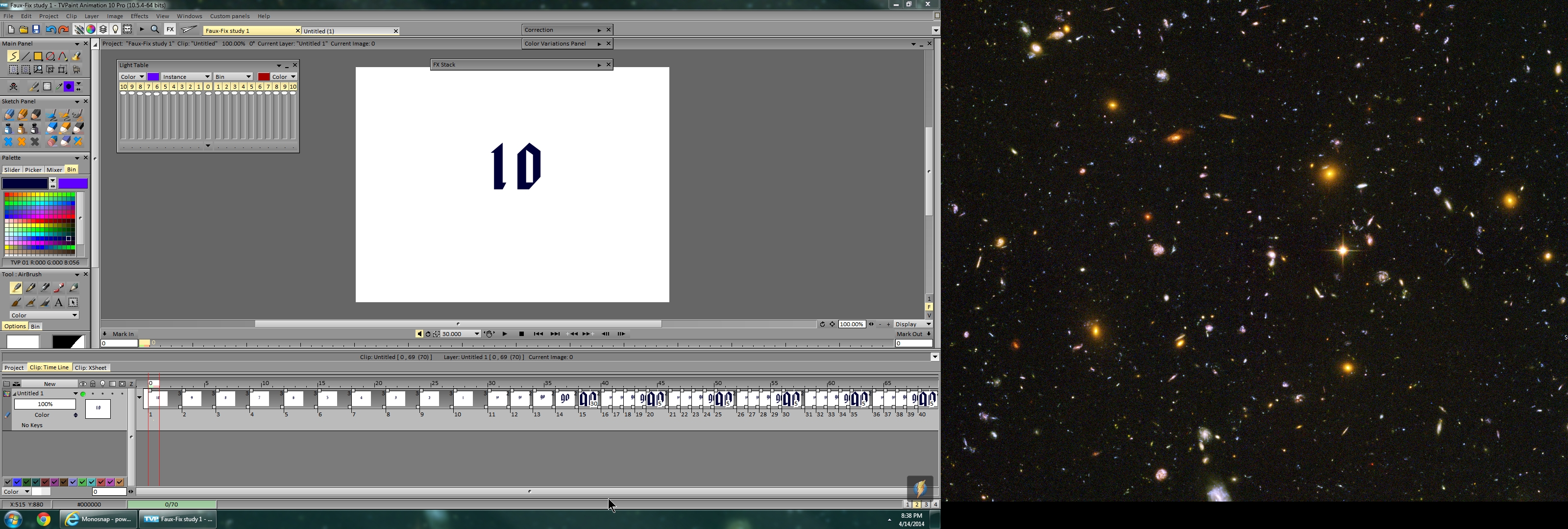The width and height of the screenshot is (1568, 529).
Task: Select the transform tool in Main Panel
Action: click(62, 70)
